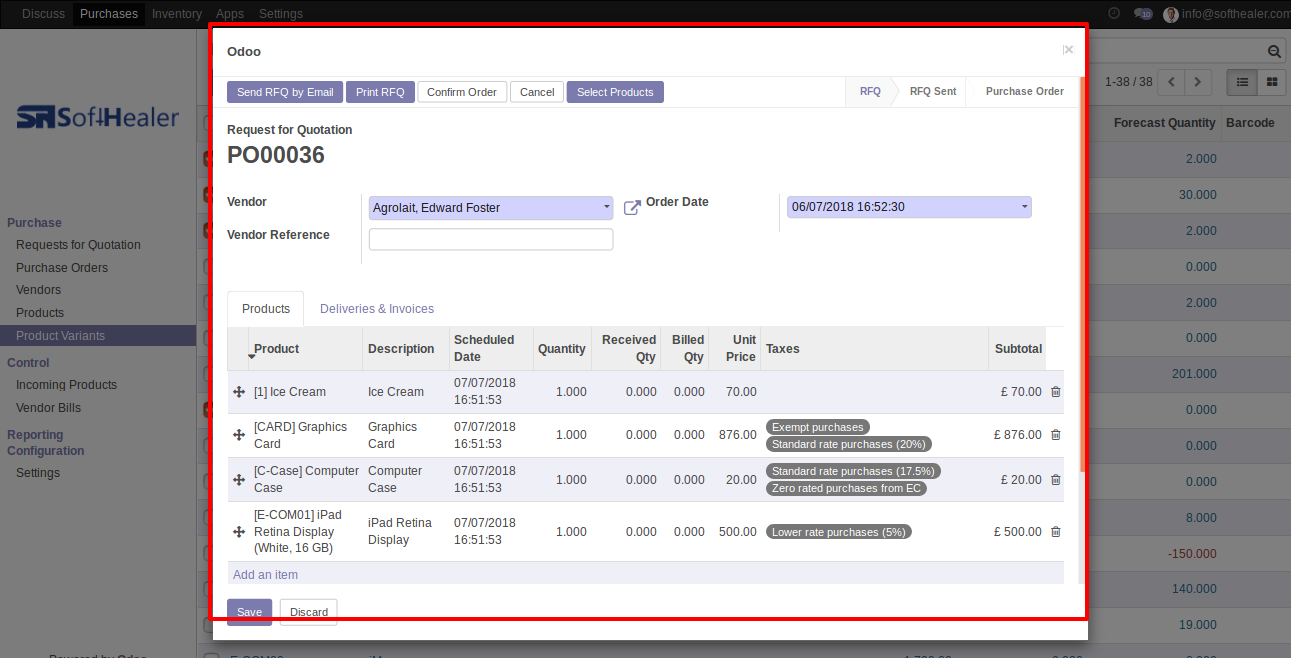This screenshot has width=1291, height=658.
Task: Switch to kanban view in background page
Action: 1272,82
